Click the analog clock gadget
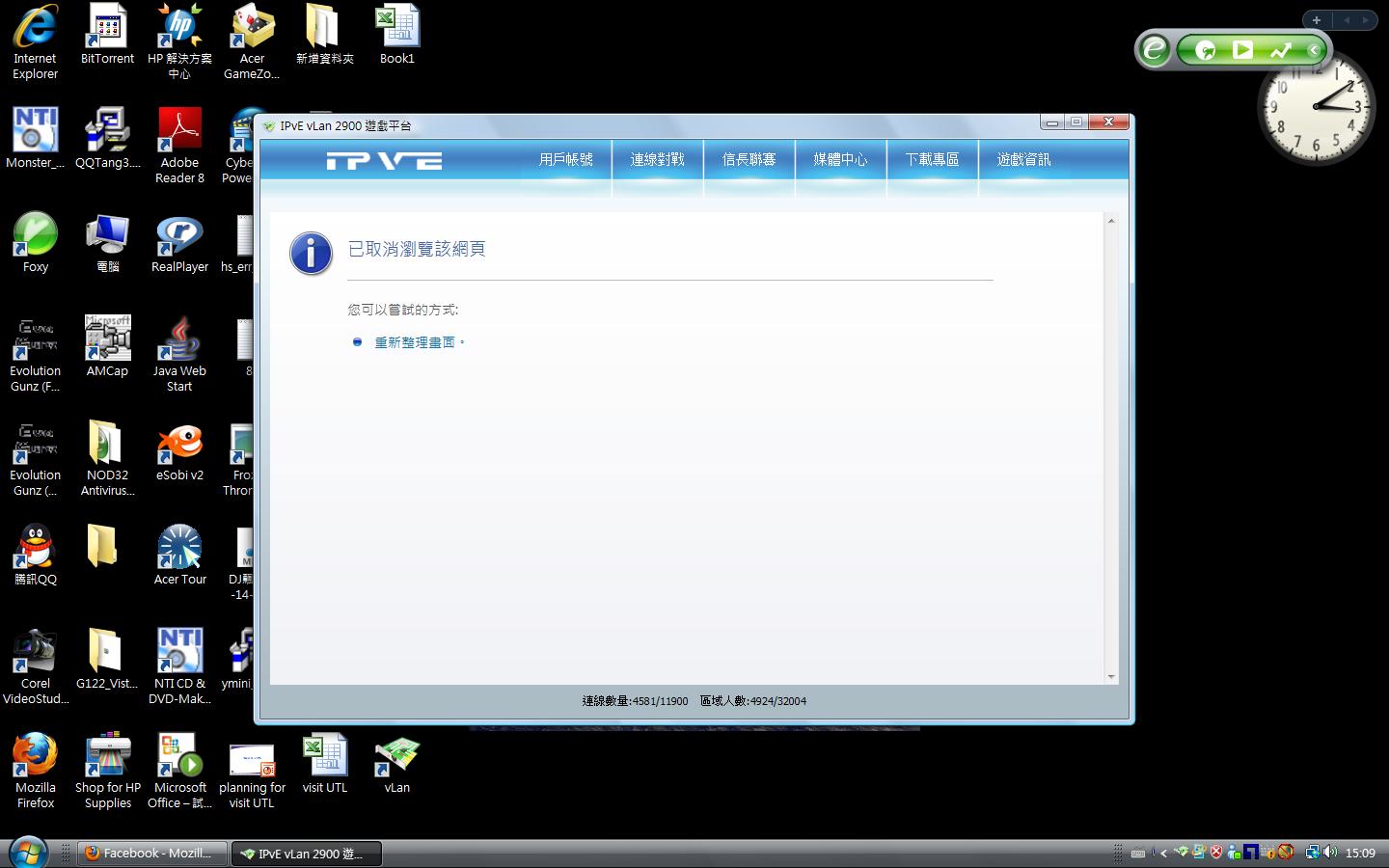Screen dimensions: 1389x868 coord(1317,106)
